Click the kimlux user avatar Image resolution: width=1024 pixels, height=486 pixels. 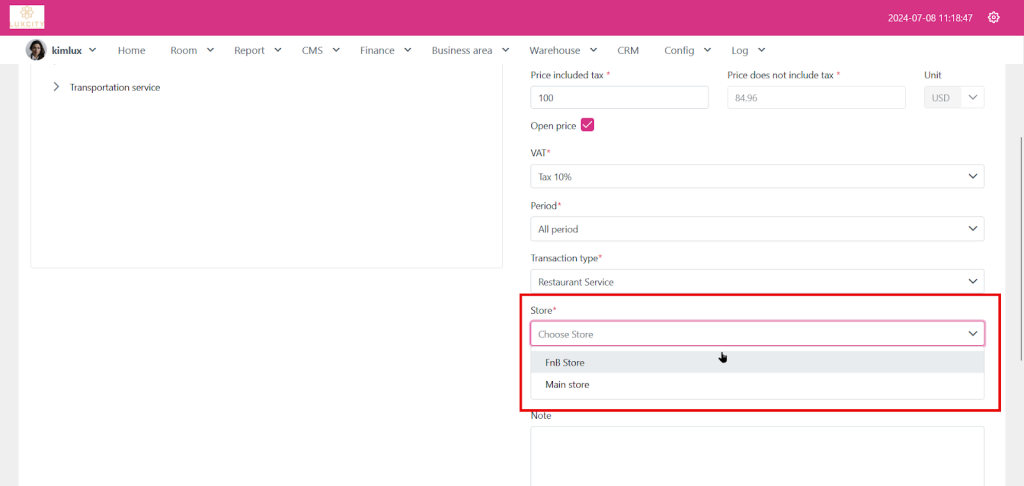tap(36, 50)
